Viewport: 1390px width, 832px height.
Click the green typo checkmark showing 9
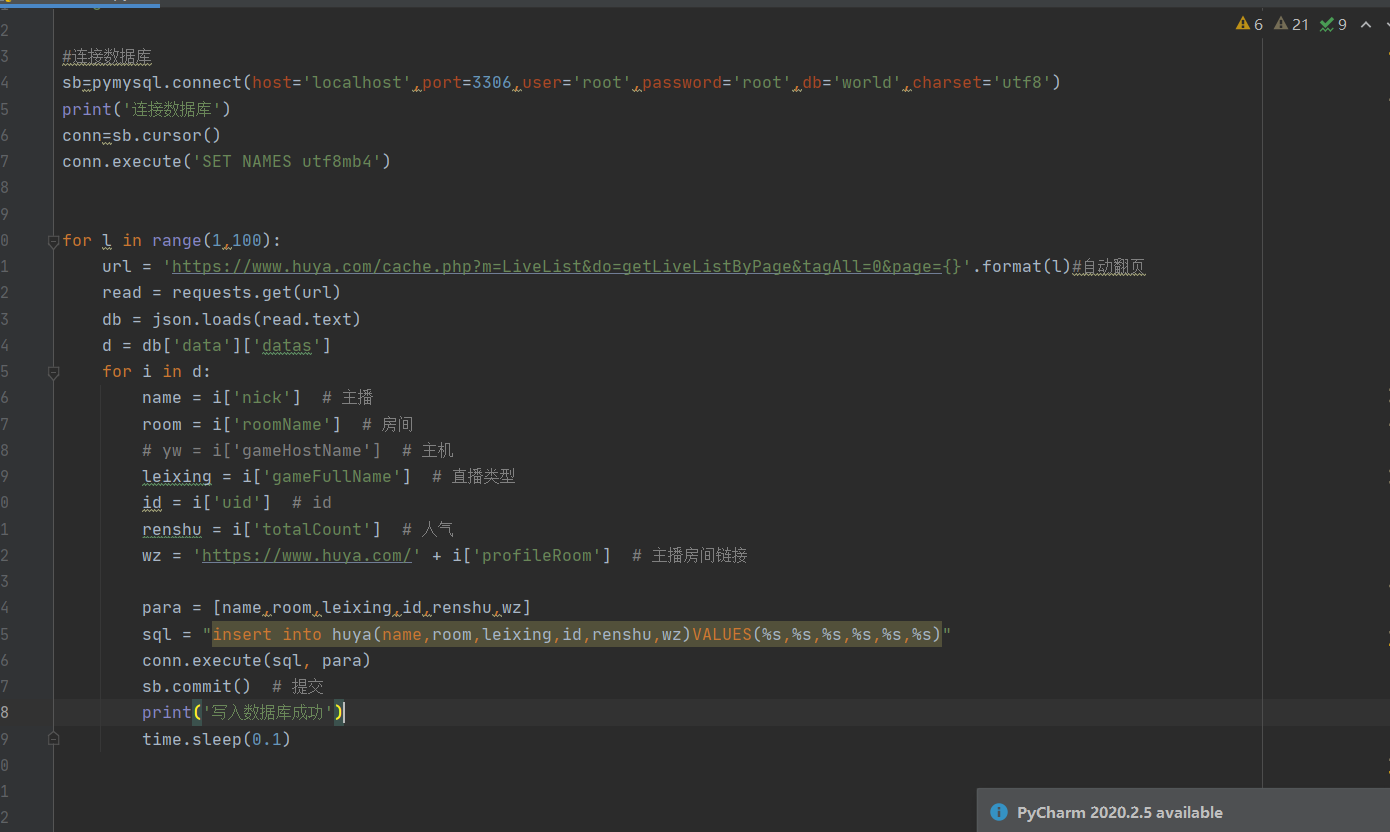click(1333, 24)
